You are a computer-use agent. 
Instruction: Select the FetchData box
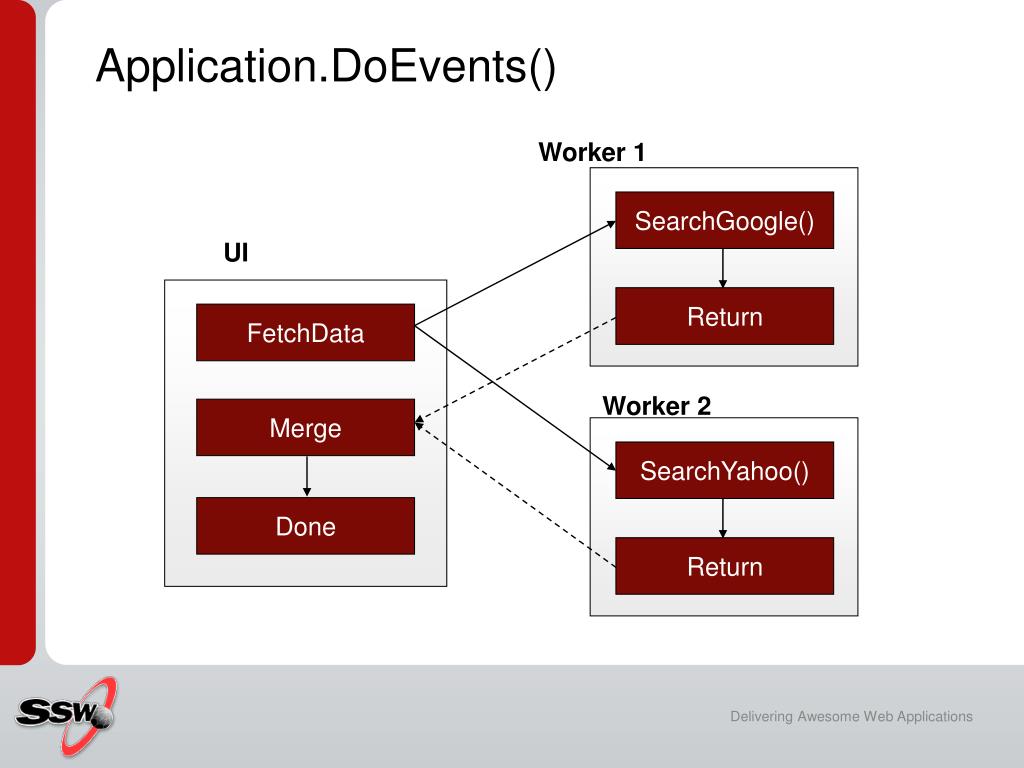[305, 332]
